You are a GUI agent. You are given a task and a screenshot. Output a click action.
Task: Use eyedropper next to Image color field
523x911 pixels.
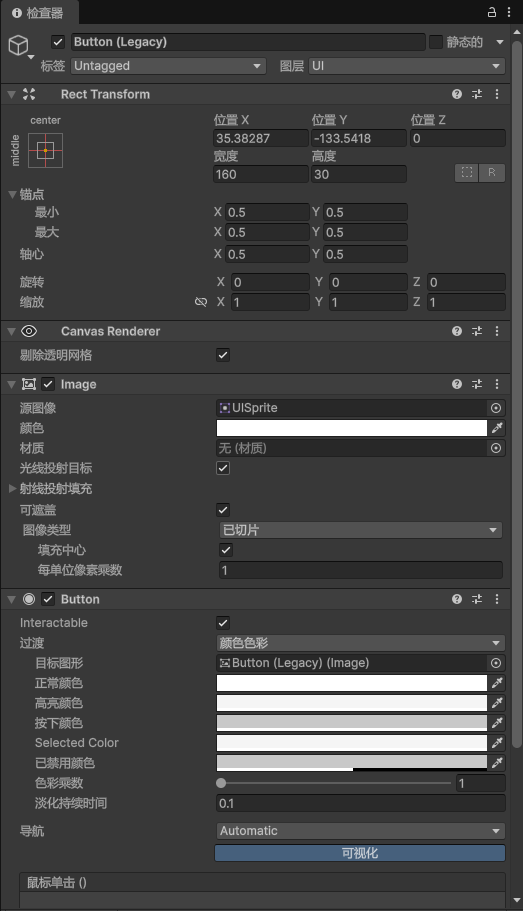click(x=497, y=428)
